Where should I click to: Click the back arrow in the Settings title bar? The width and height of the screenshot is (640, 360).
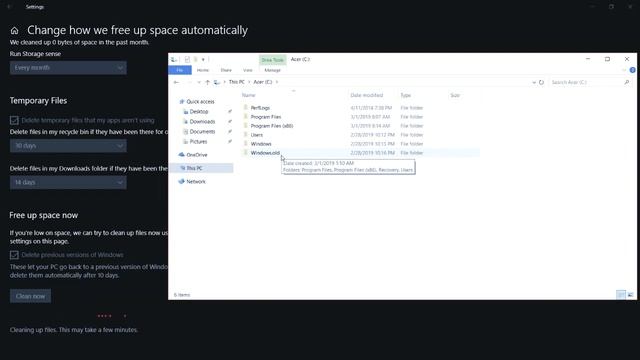tap(9, 7)
